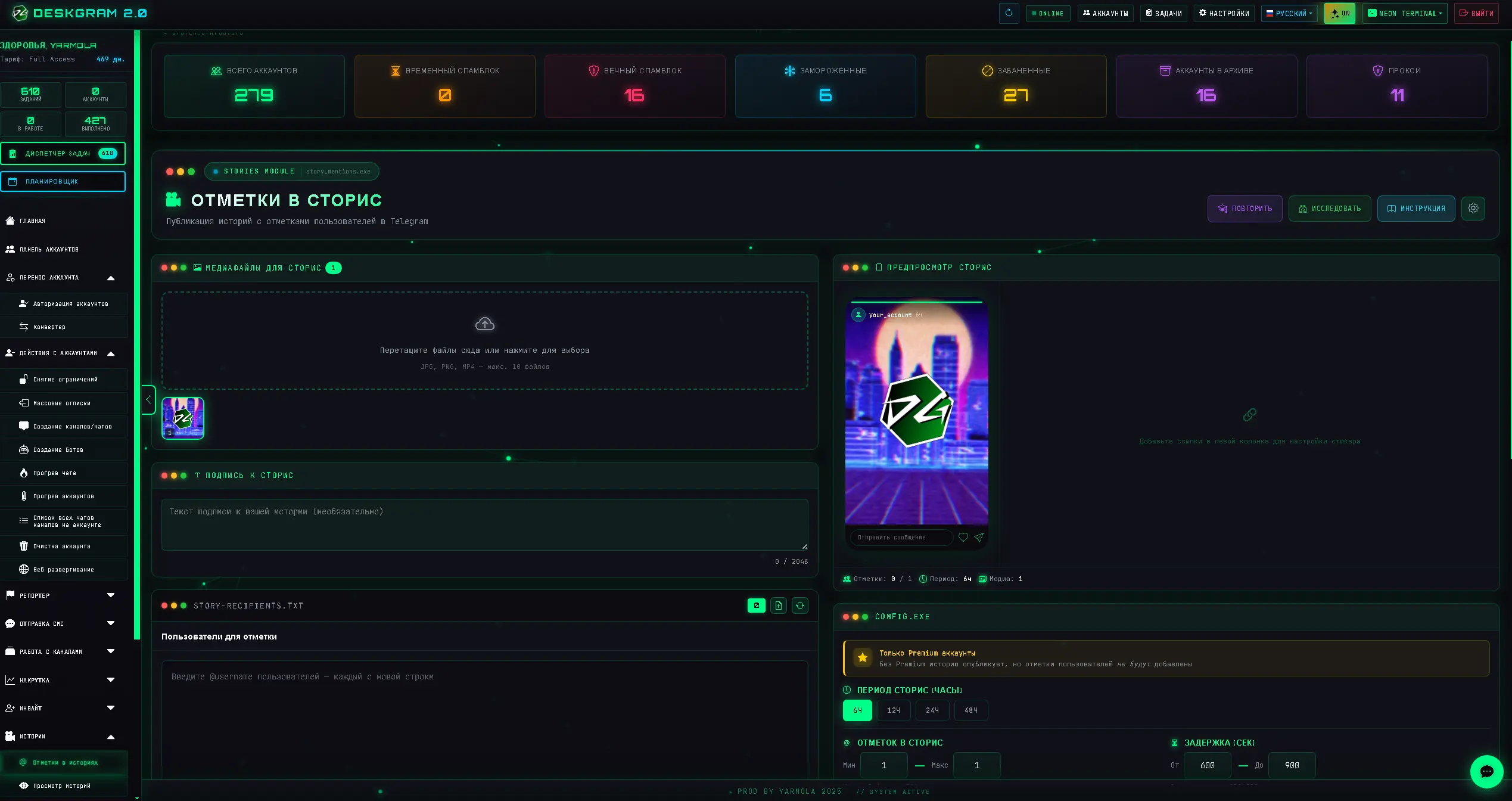Open Снятие ограничений in the sidebar
Screen dimensions: 1512x801
(64, 380)
